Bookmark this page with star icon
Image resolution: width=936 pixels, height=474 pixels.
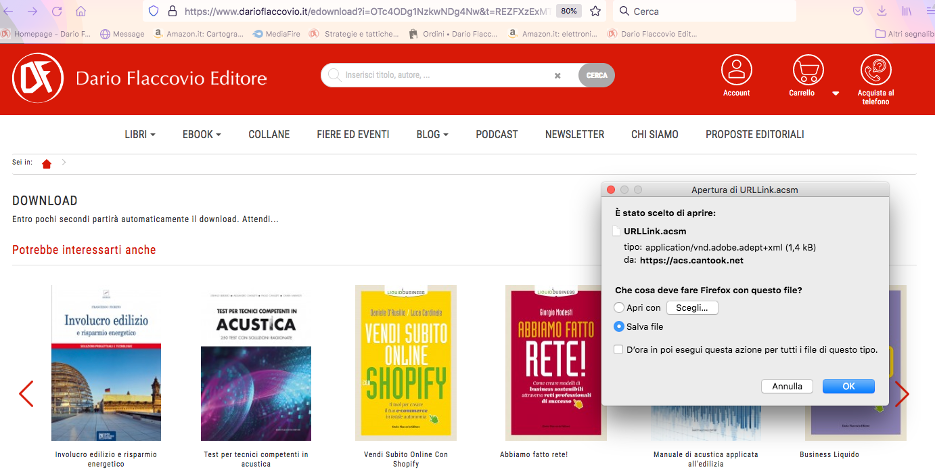595,11
